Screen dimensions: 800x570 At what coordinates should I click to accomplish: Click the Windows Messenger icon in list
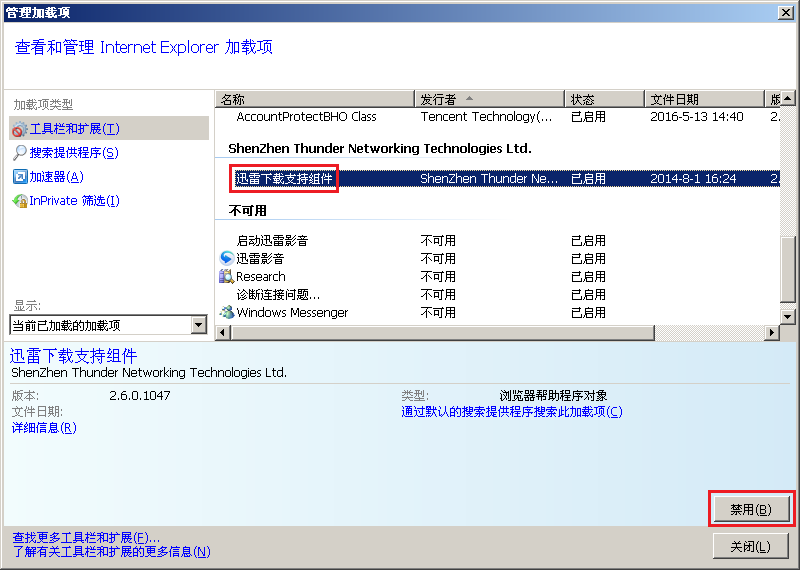pos(227,312)
